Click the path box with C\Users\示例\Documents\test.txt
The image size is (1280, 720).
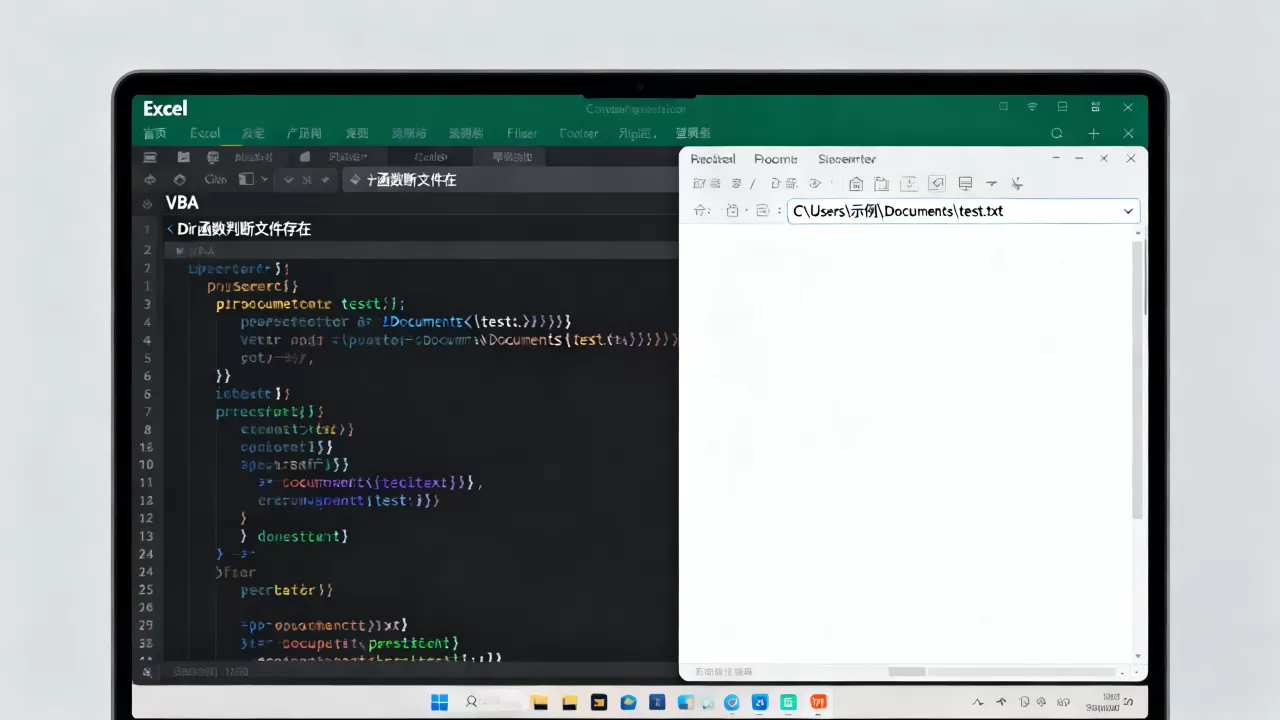964,211
